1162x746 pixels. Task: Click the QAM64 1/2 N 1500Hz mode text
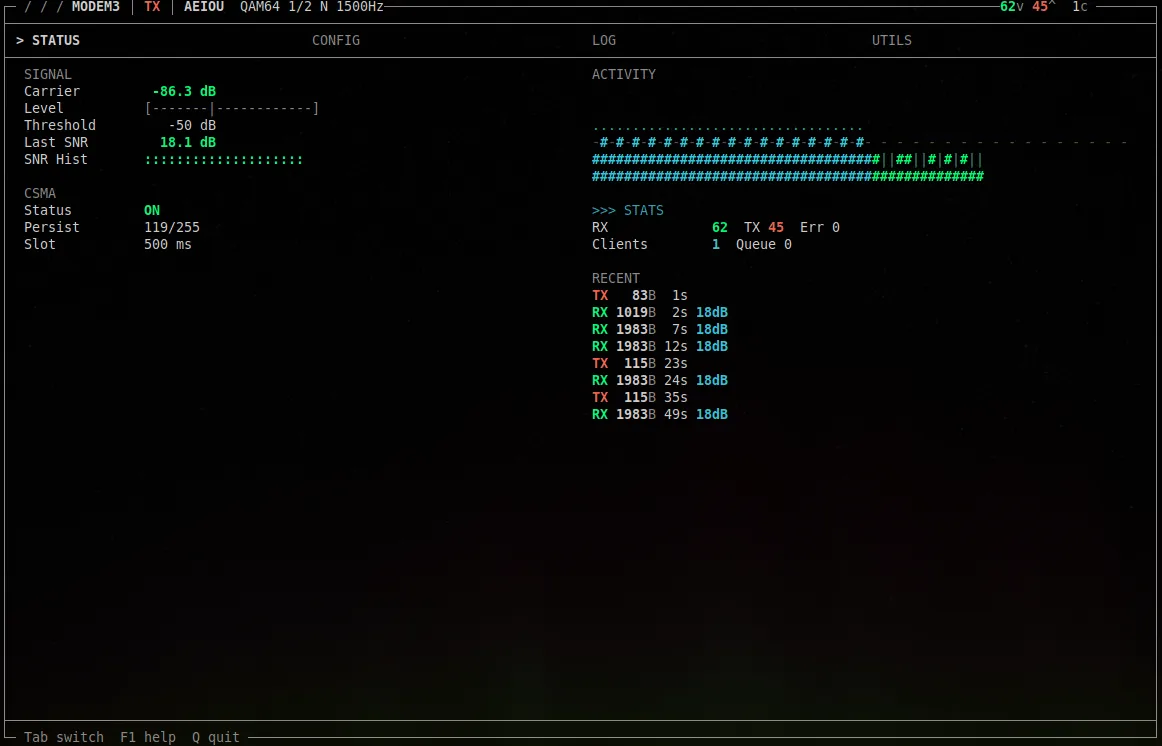(x=312, y=7)
